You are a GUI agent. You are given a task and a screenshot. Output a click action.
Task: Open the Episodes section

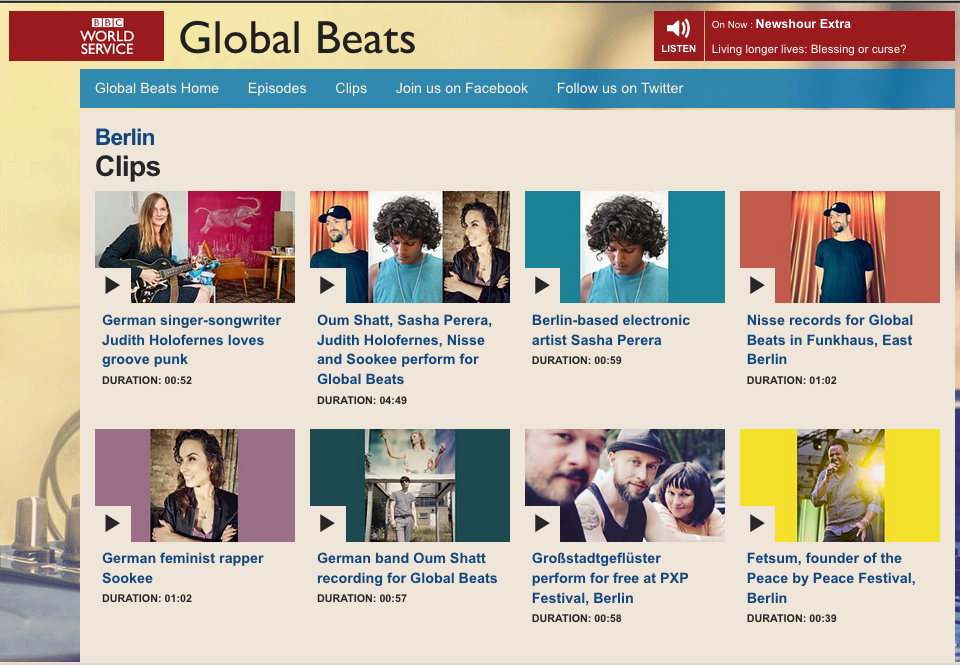point(277,88)
